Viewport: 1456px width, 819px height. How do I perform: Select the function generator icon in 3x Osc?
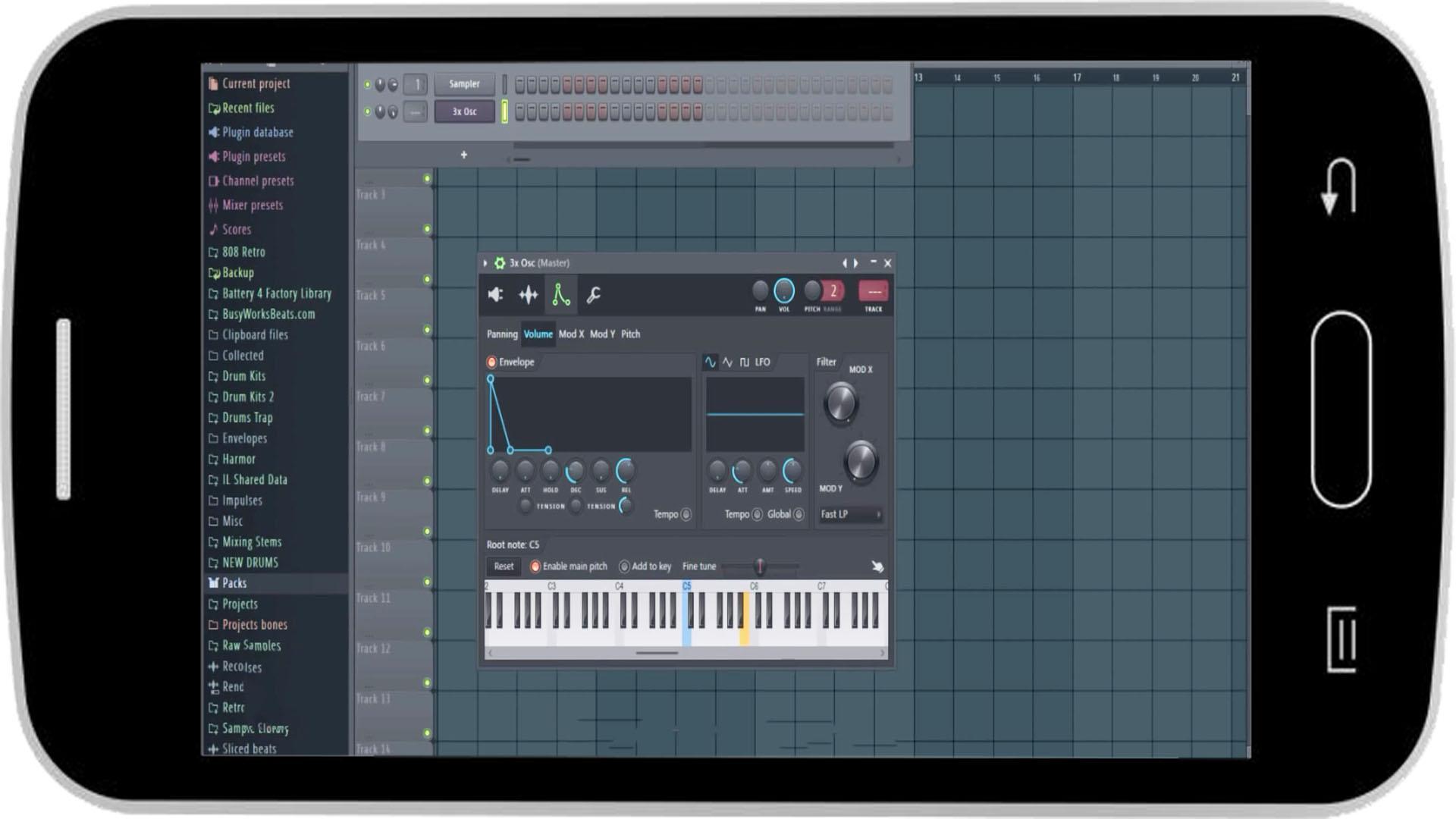(562, 294)
